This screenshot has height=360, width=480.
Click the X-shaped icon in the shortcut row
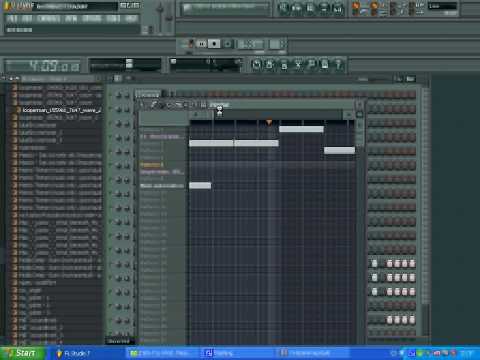tap(298, 65)
